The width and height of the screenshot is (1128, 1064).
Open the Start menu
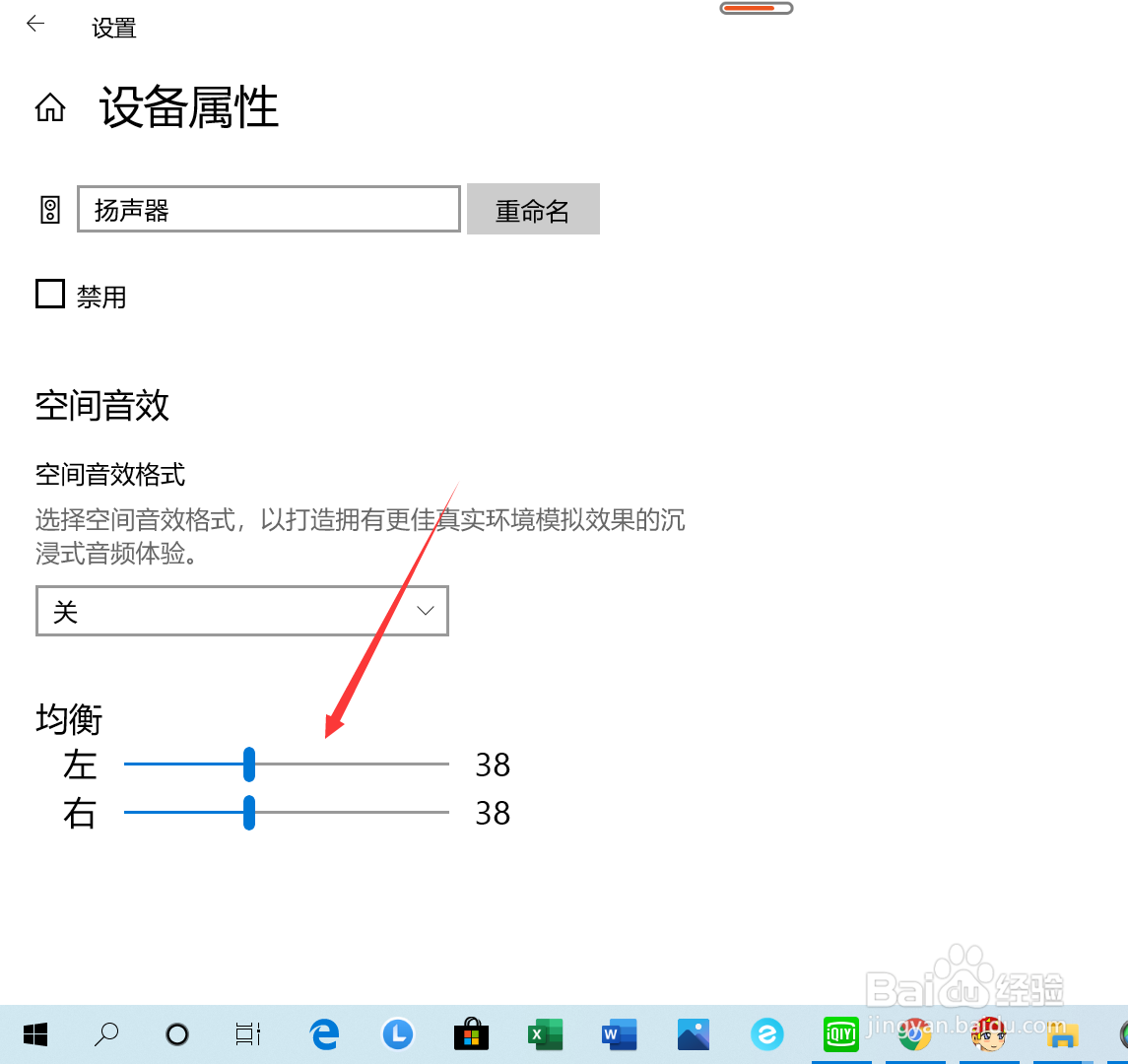tap(35, 1034)
